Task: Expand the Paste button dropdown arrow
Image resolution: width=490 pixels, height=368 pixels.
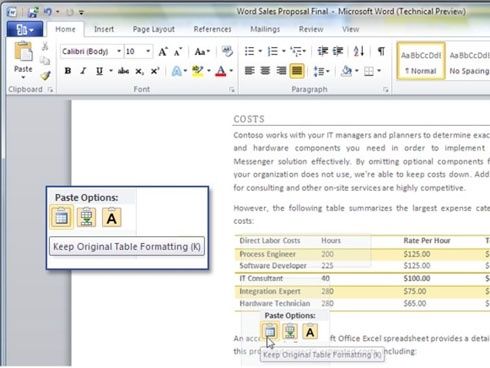Action: coord(23,77)
